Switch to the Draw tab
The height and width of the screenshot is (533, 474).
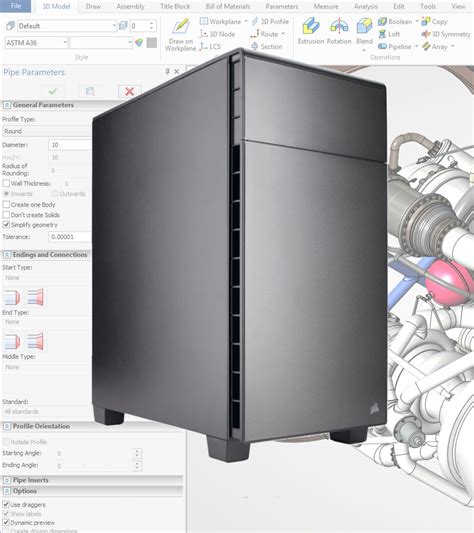(93, 6)
